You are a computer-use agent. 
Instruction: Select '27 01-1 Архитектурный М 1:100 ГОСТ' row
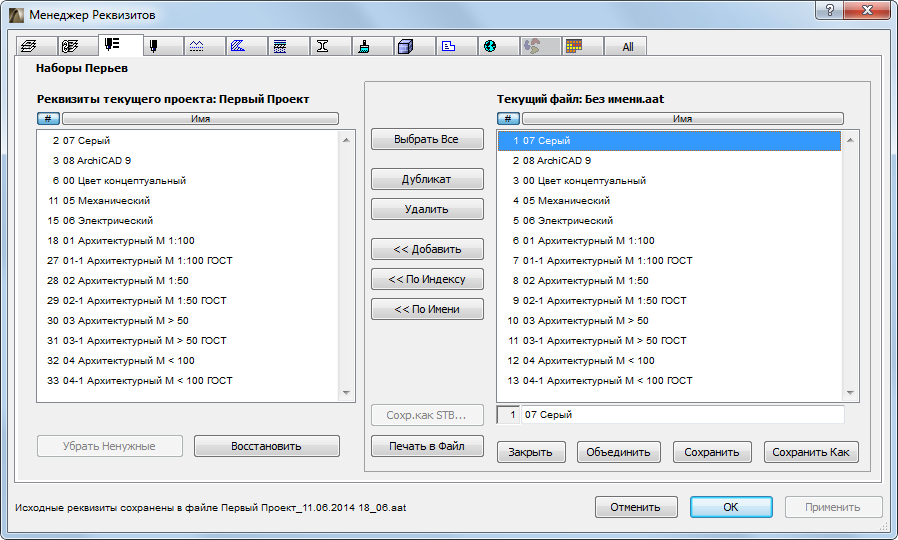click(188, 261)
